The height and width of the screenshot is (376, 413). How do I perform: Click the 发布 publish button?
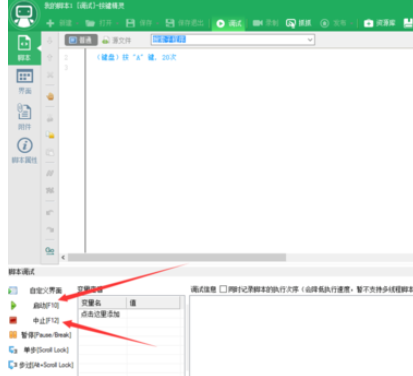(333, 23)
